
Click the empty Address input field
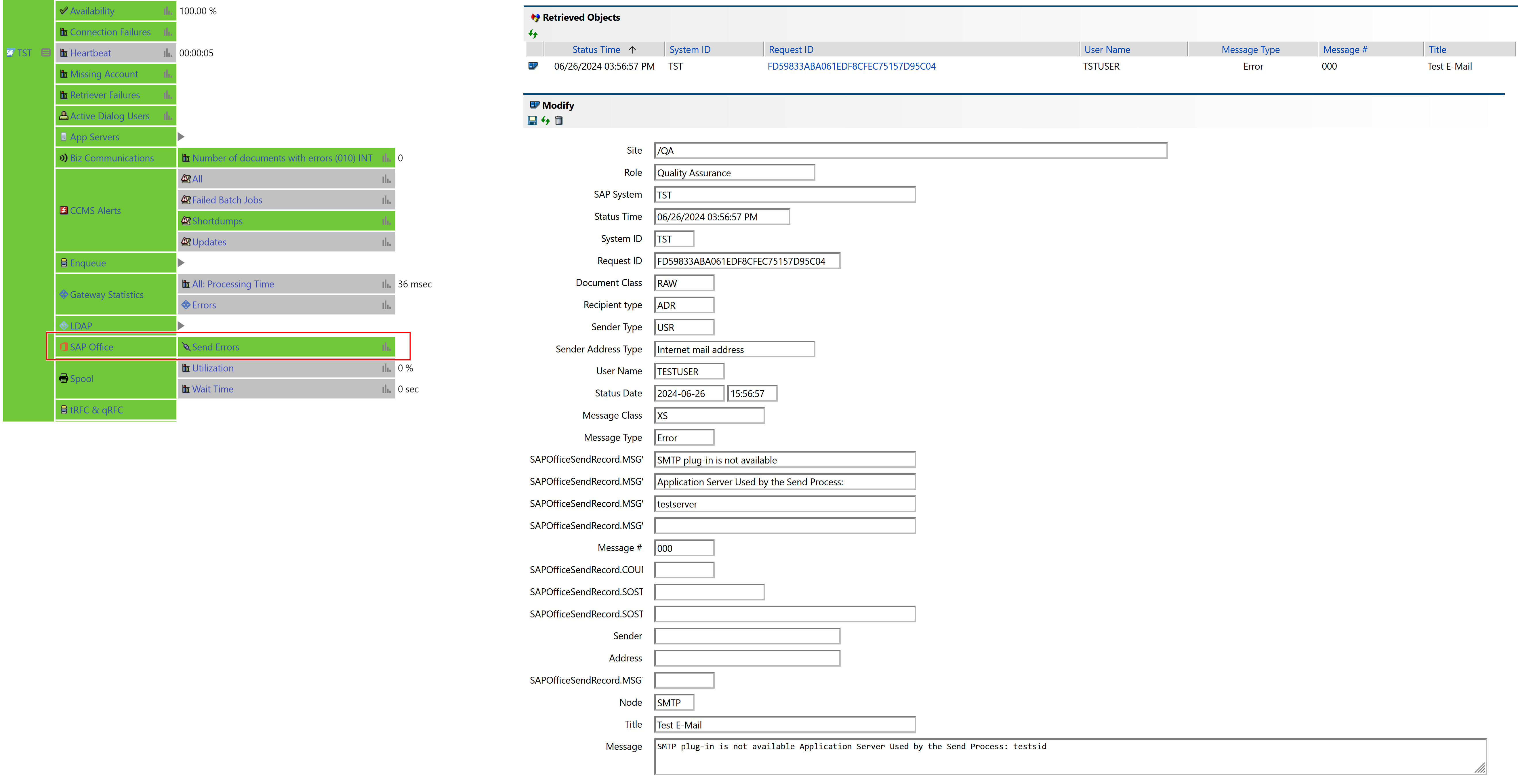coord(747,659)
